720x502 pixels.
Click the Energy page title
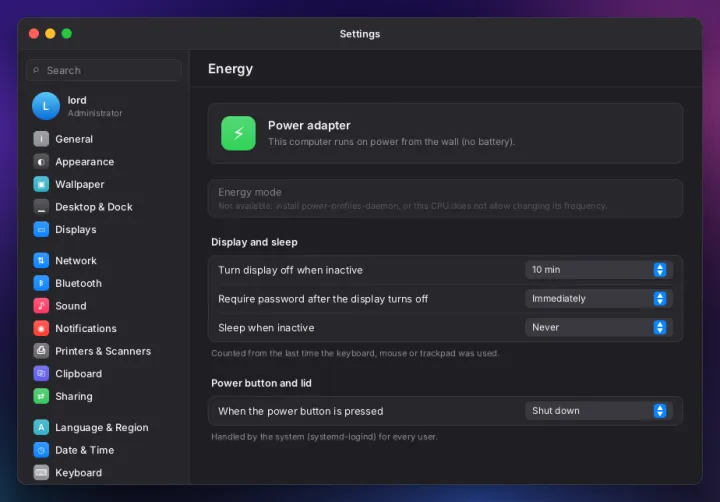point(231,69)
